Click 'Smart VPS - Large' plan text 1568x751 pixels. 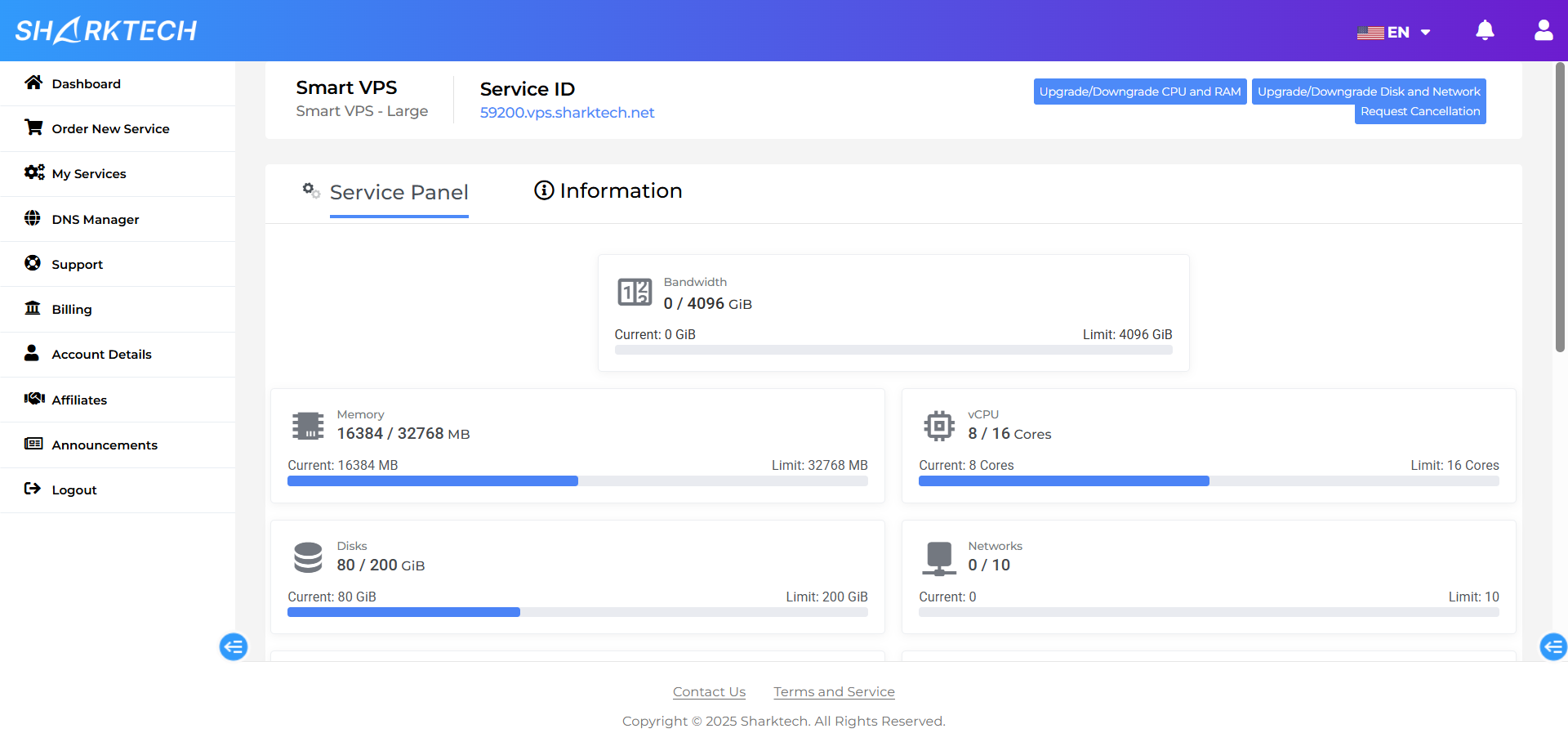pyautogui.click(x=362, y=111)
